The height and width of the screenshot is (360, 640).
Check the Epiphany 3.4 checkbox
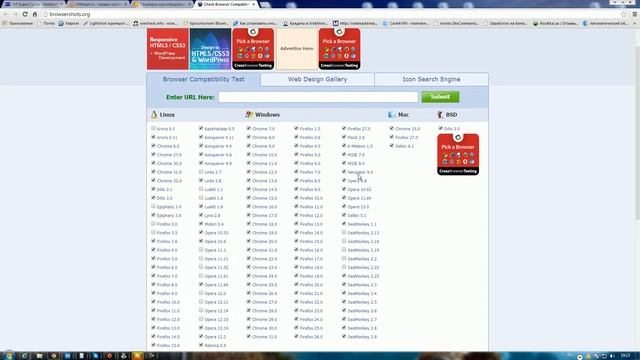153,206
